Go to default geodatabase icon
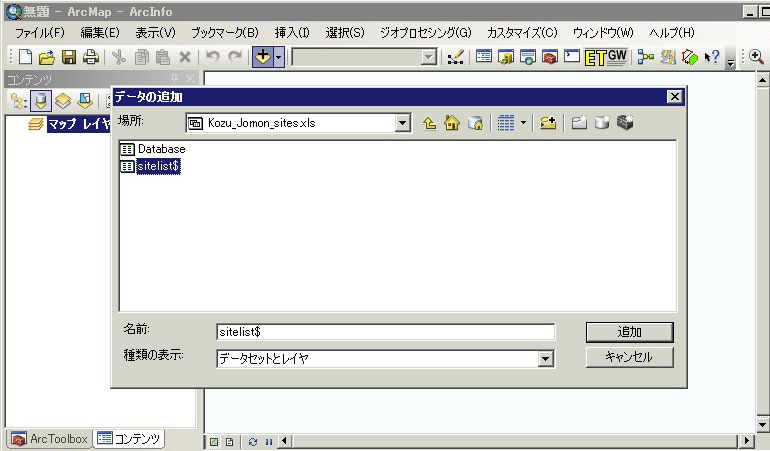Screen dimensions: 770x451 475,123
